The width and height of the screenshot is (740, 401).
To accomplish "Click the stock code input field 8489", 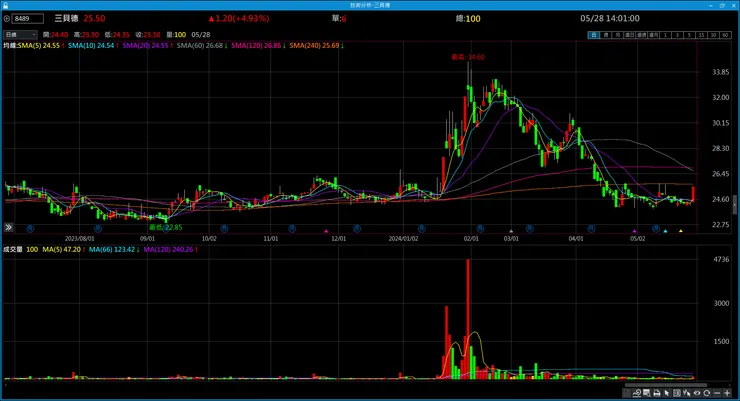I will coord(27,18).
